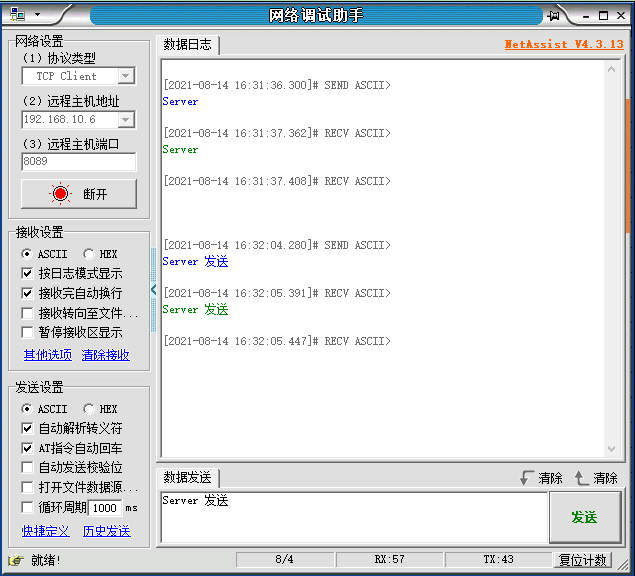Click the 断开 disconnect button
This screenshot has width=635, height=576.
click(79, 194)
